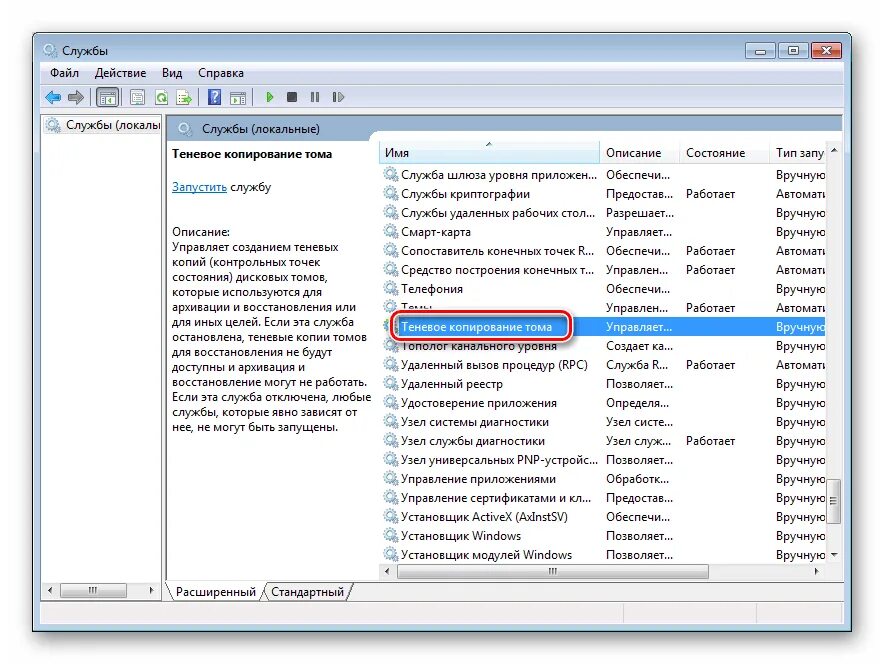
Task: Click the services list scroll up arrow
Action: point(834,150)
